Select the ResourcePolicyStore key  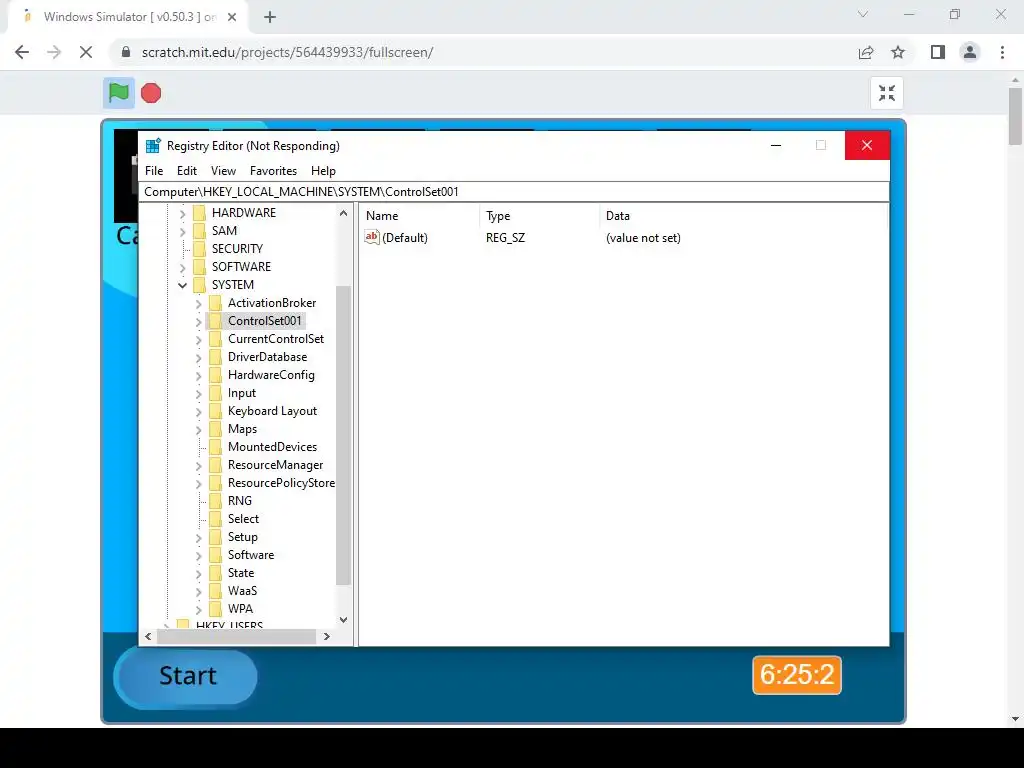pyautogui.click(x=281, y=483)
